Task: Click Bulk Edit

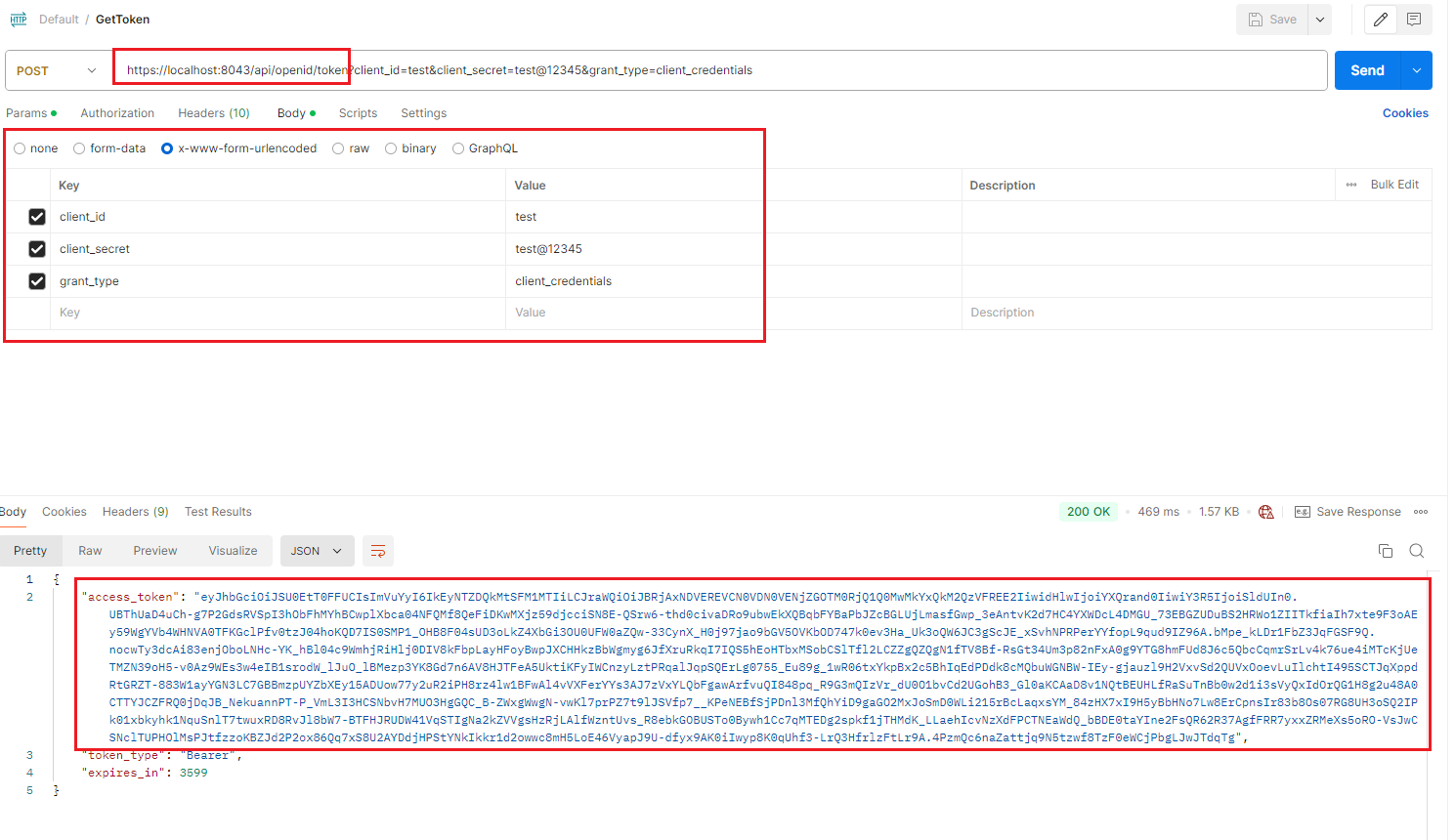Action: [1393, 185]
